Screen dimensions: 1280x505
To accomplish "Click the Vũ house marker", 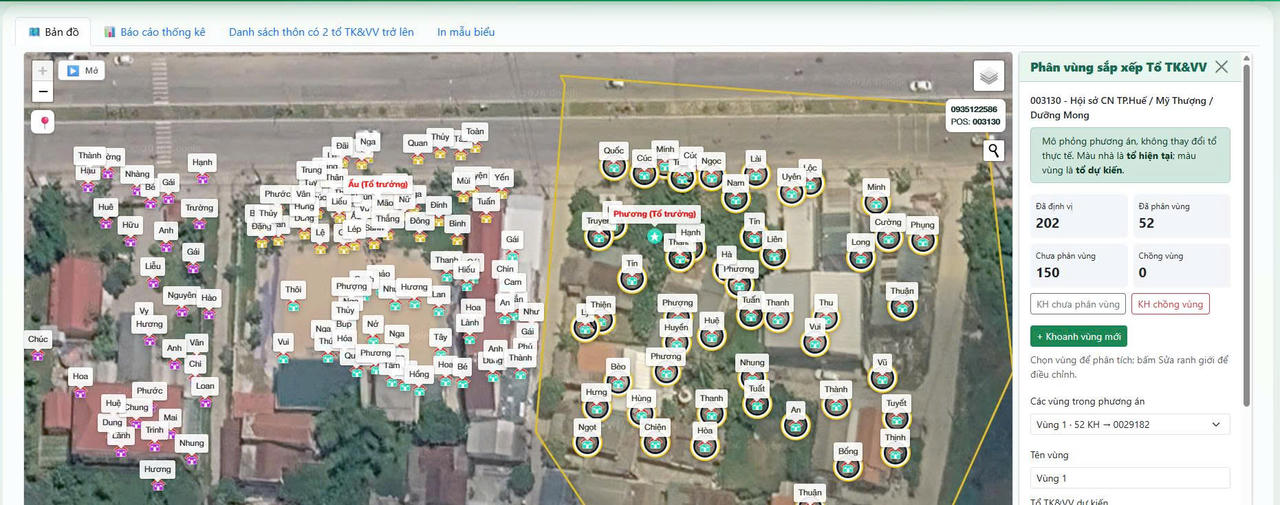I will [881, 378].
